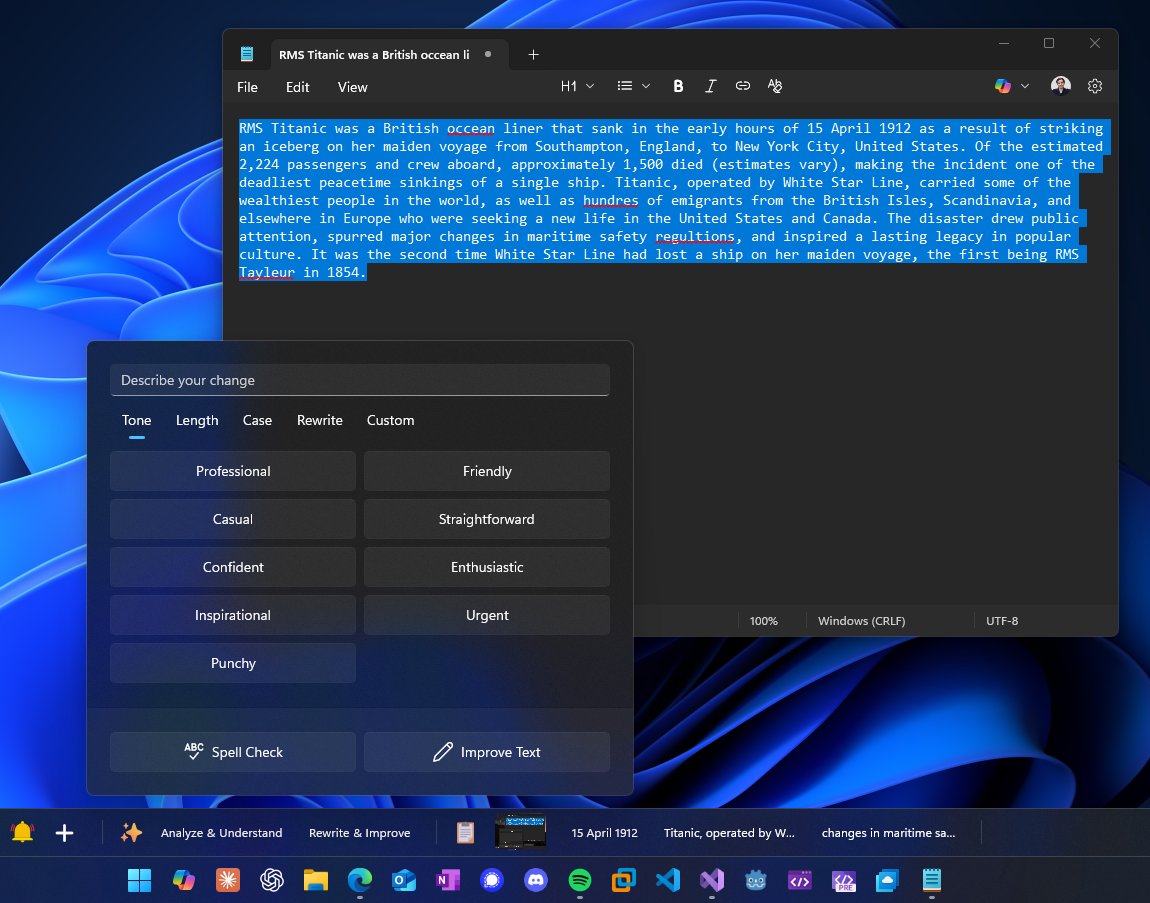Click the Improve Text button
The height and width of the screenshot is (903, 1150).
click(x=487, y=752)
